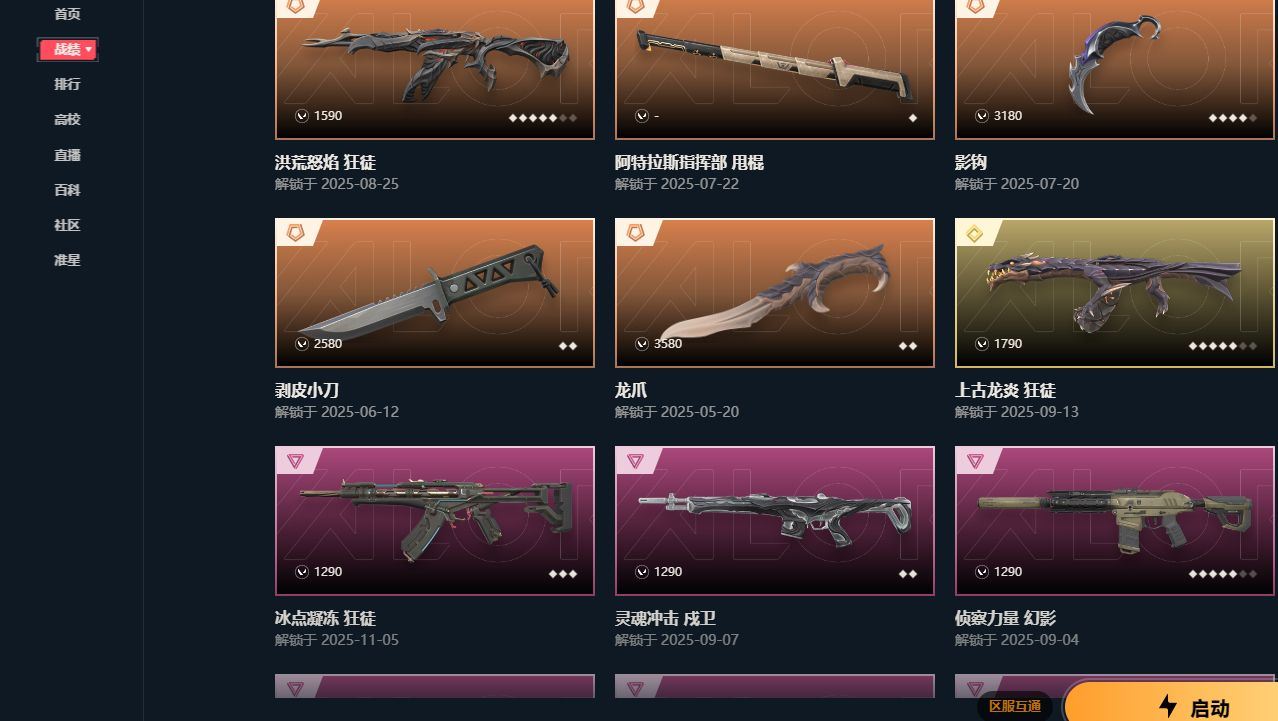
Task: Click the pink triangle badge on 冰点凝冻 狂徒
Action: (x=295, y=461)
